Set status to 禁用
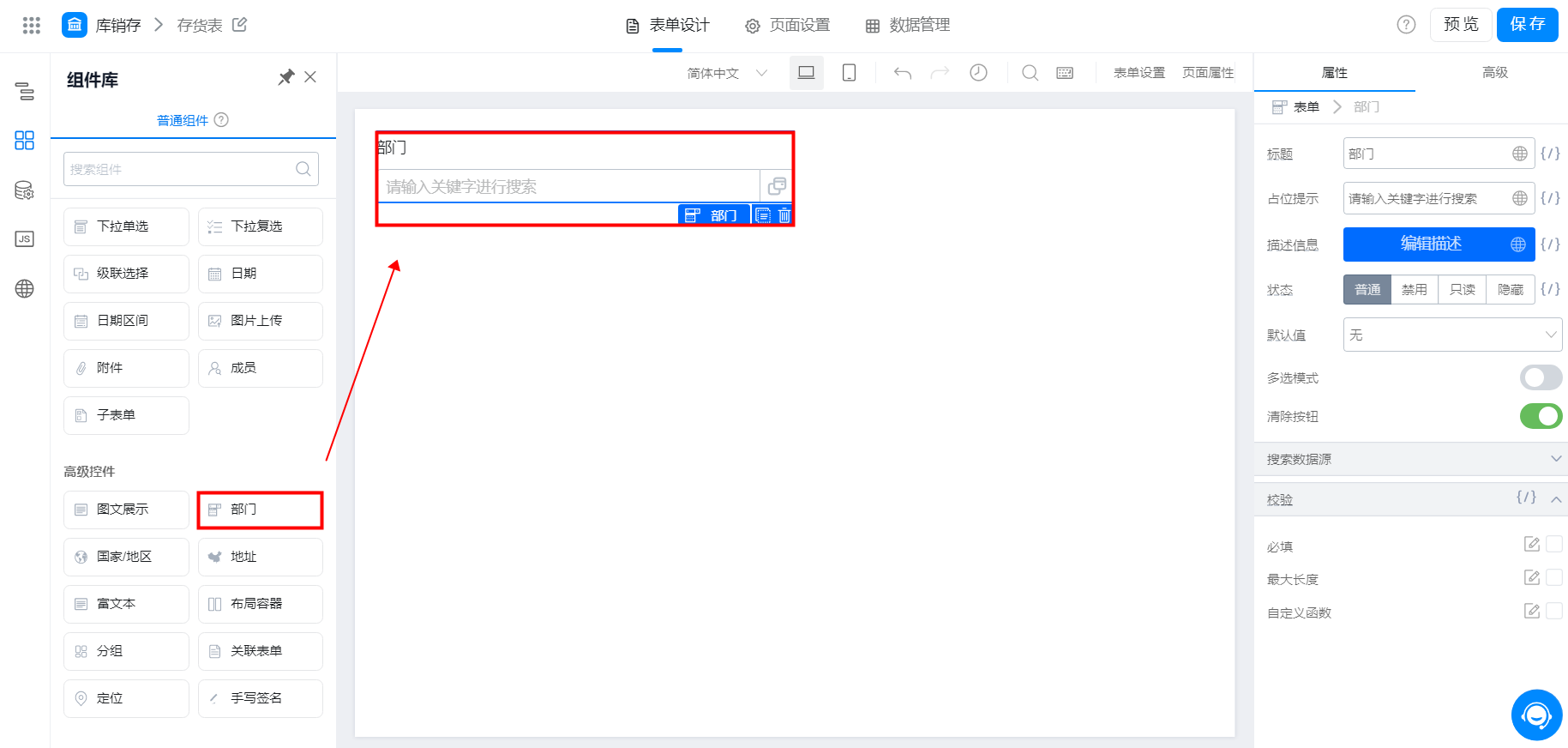Image resolution: width=1568 pixels, height=748 pixels. 1415,289
